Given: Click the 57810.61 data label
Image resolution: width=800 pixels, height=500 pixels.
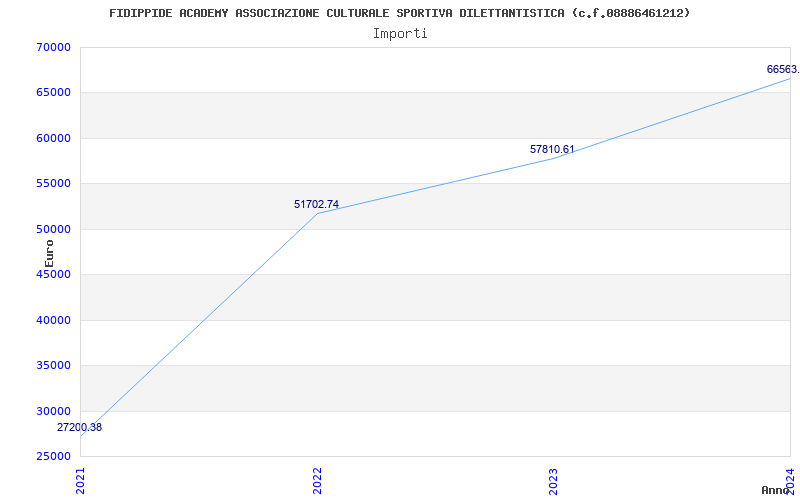Looking at the screenshot, I should (552, 149).
